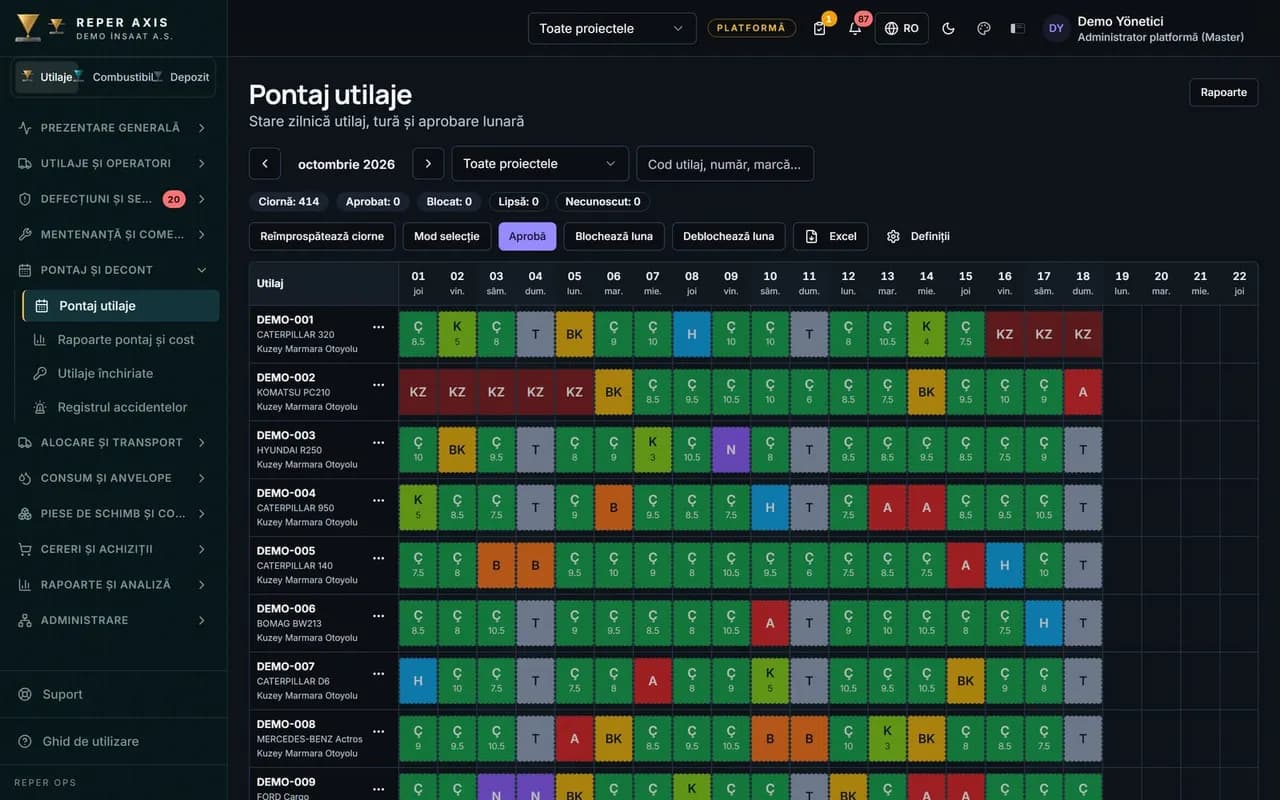Open the Toate proiectele header dropdown

[x=612, y=28]
